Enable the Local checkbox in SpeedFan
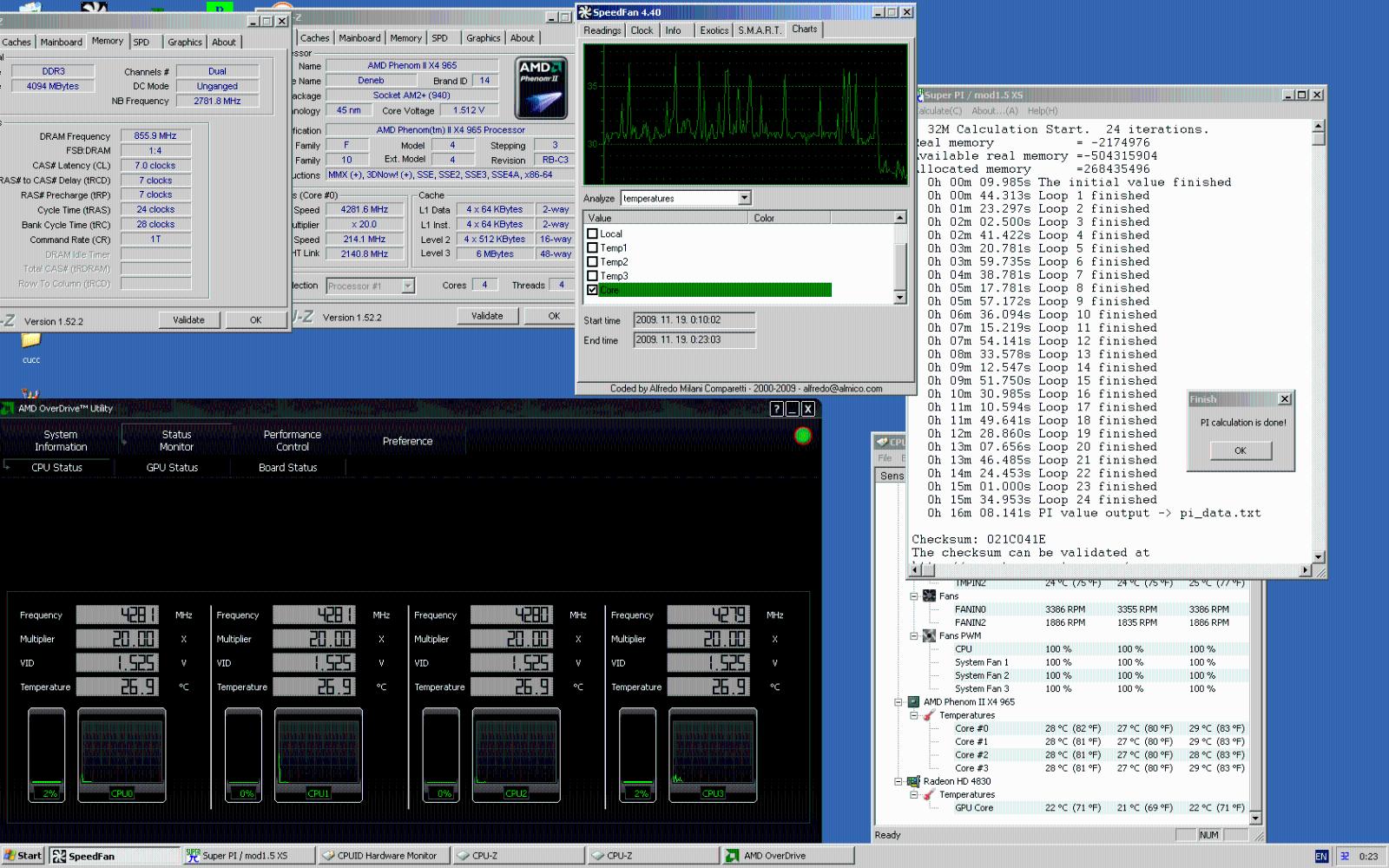The width and height of the screenshot is (1389, 868). pyautogui.click(x=593, y=233)
